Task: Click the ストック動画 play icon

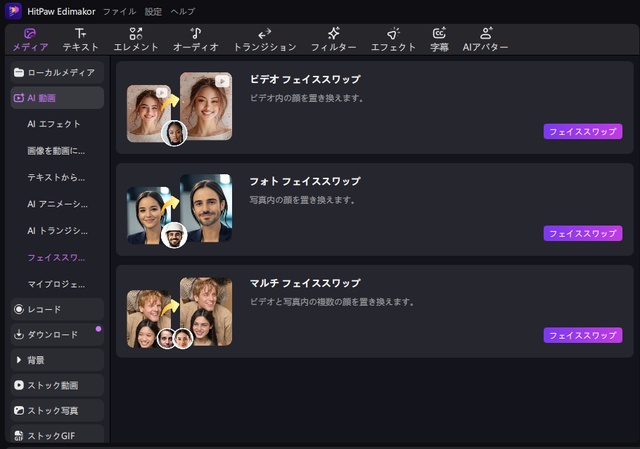Action: pyautogui.click(x=19, y=385)
